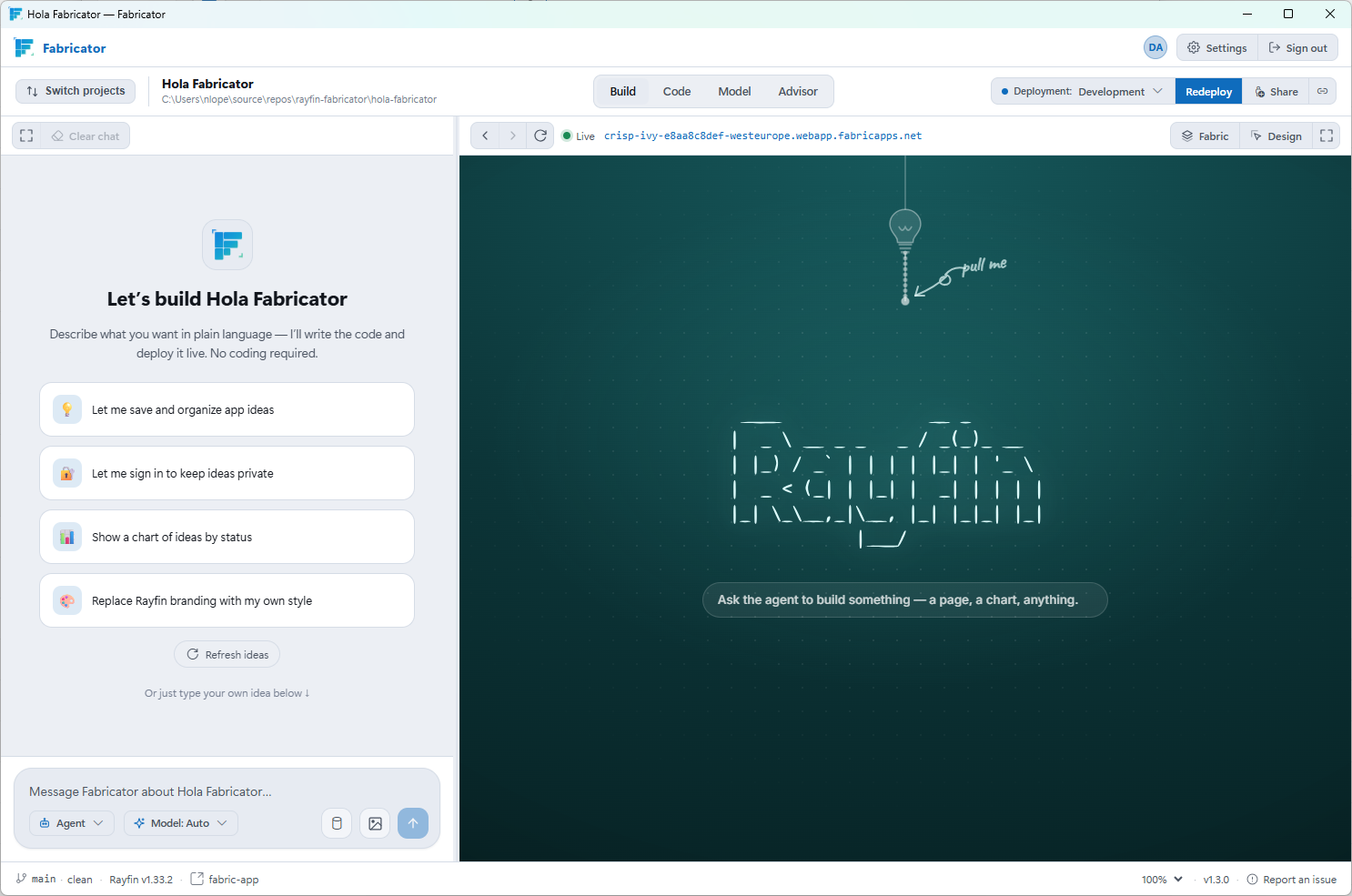This screenshot has height=896, width=1352.
Task: Switch to the Model tab
Action: coord(734,92)
